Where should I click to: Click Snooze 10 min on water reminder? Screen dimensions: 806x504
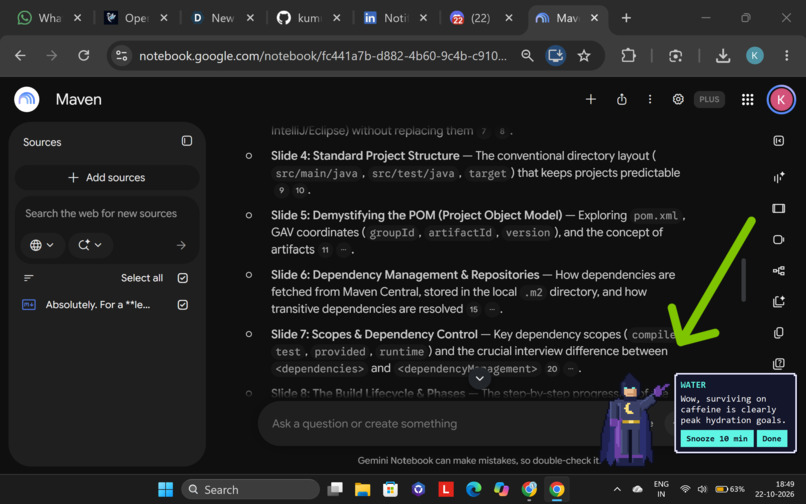tap(717, 439)
